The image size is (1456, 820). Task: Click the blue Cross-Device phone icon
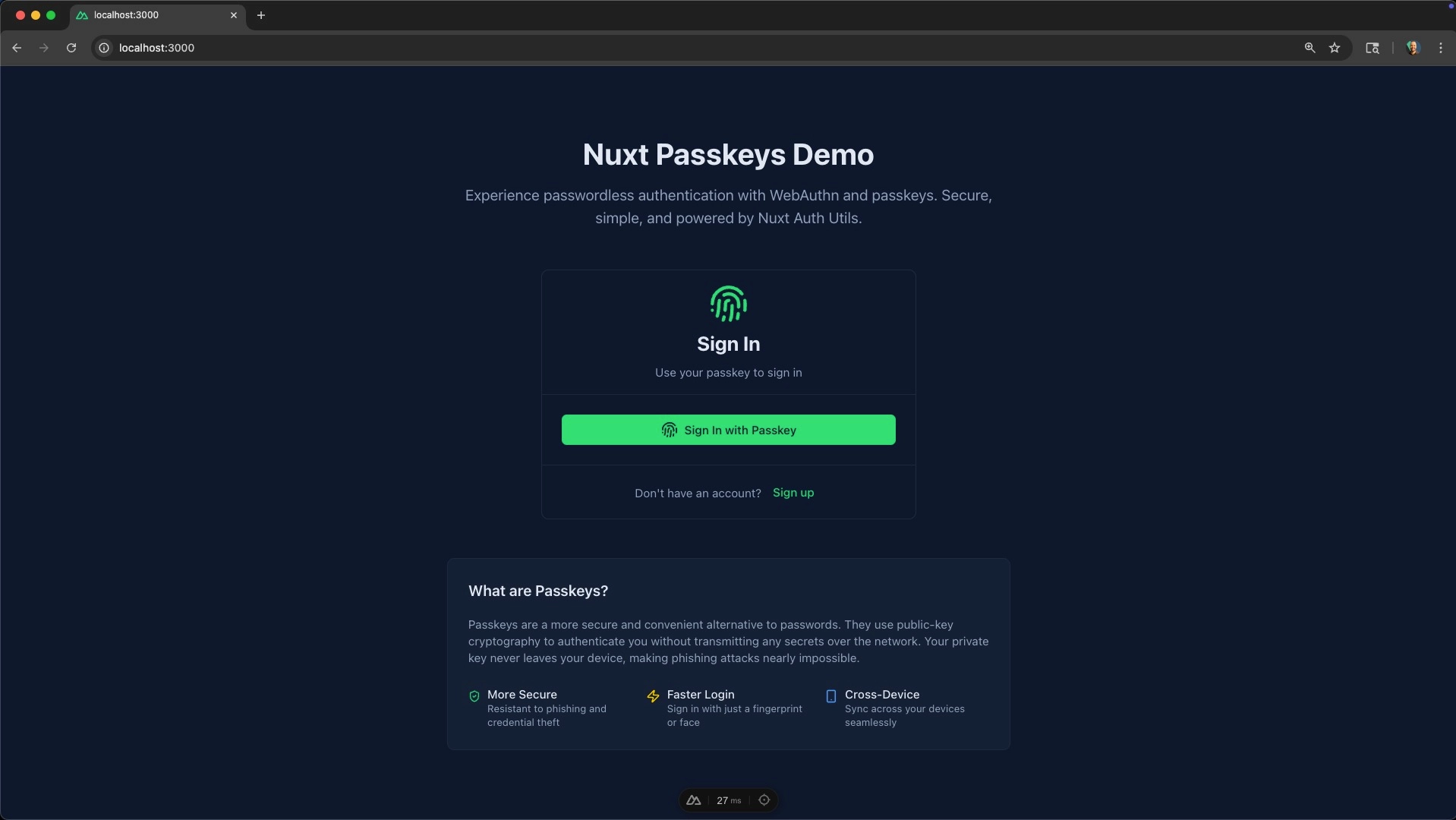point(830,696)
